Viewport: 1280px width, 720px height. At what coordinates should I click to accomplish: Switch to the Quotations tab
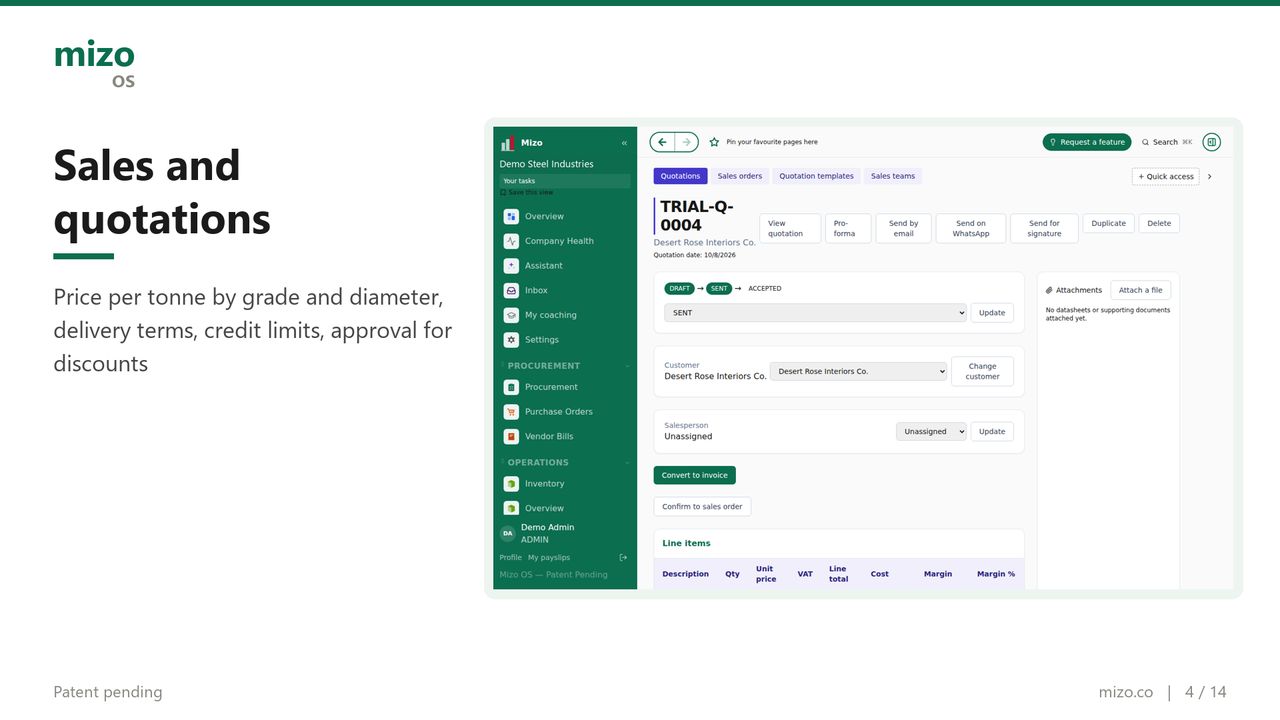[680, 176]
